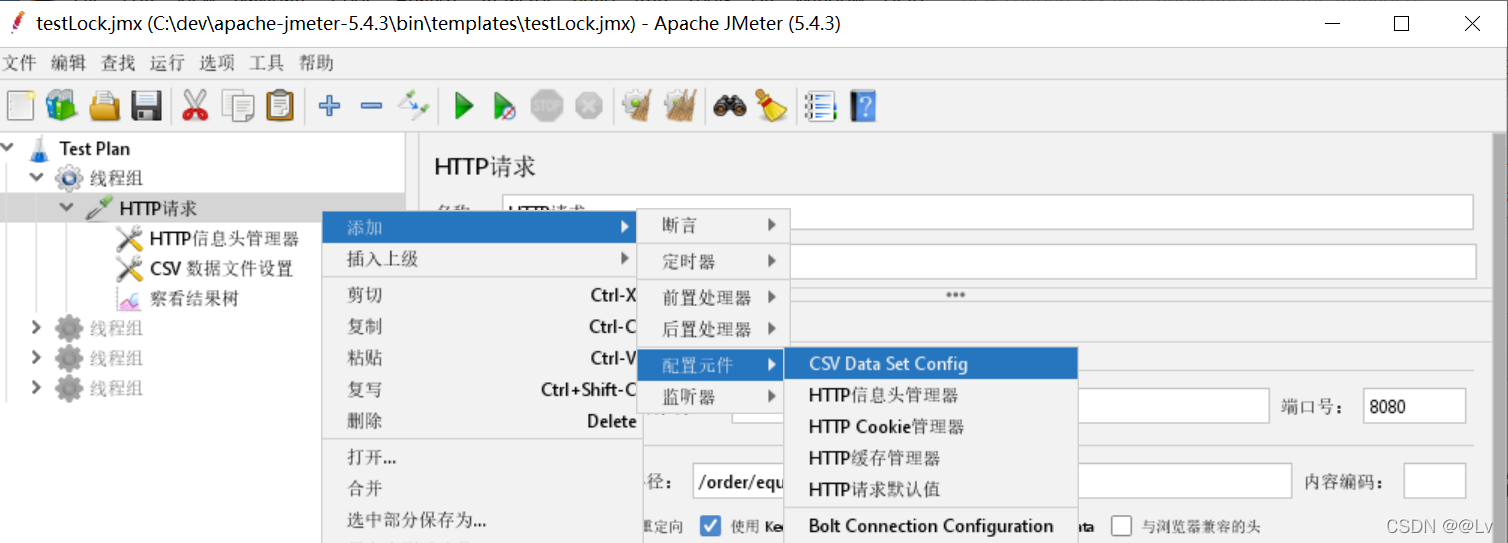The height and width of the screenshot is (543, 1508).
Task: Click the dropper icon beside HTTP请求
Action: click(99, 209)
